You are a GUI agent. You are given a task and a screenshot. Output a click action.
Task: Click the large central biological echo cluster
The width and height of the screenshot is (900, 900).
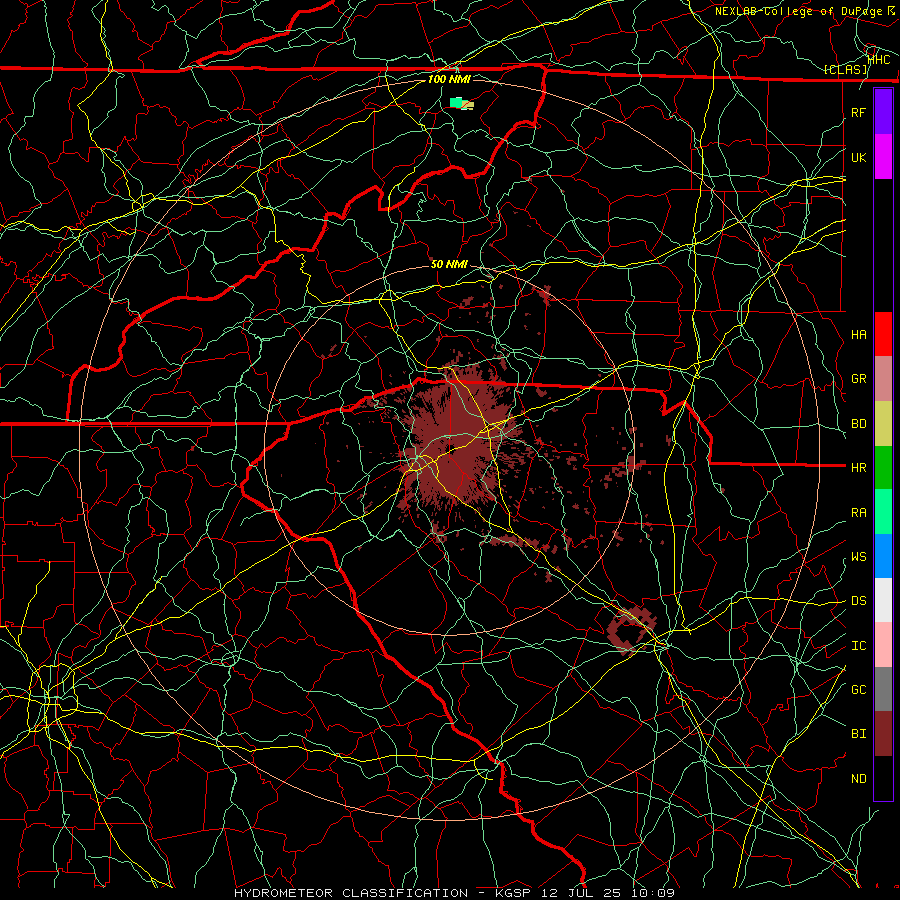(x=459, y=439)
